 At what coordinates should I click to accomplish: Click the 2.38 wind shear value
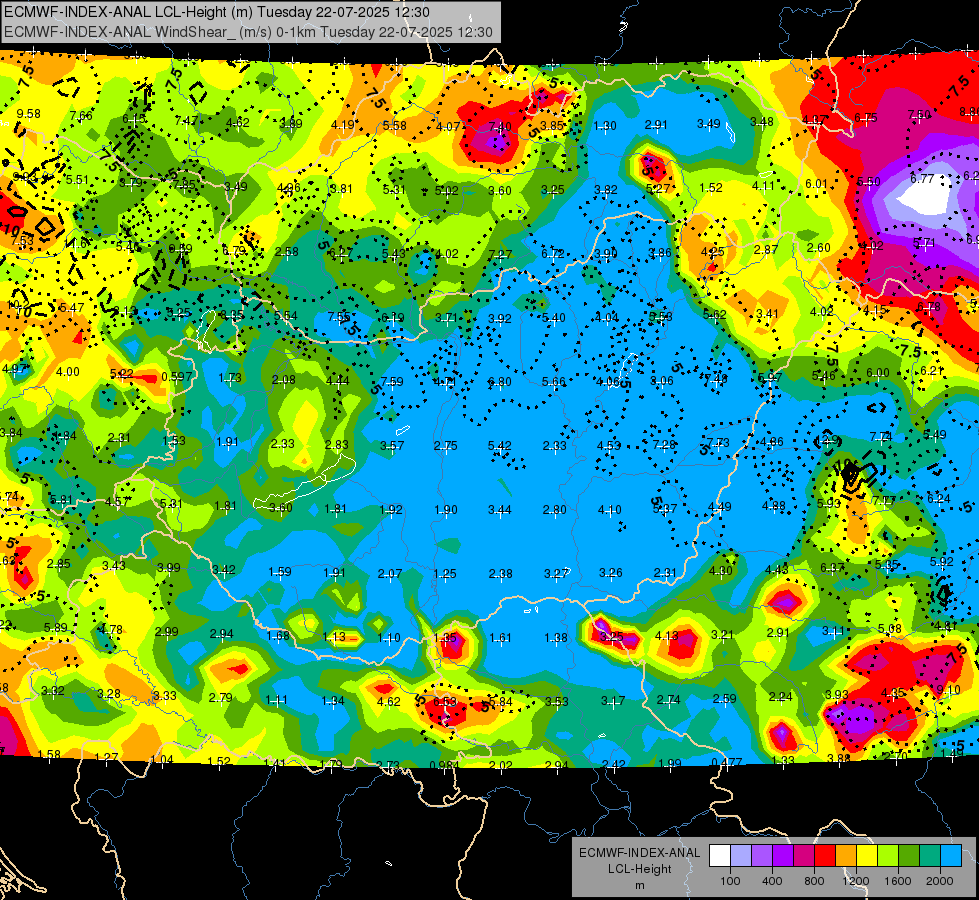pos(500,573)
